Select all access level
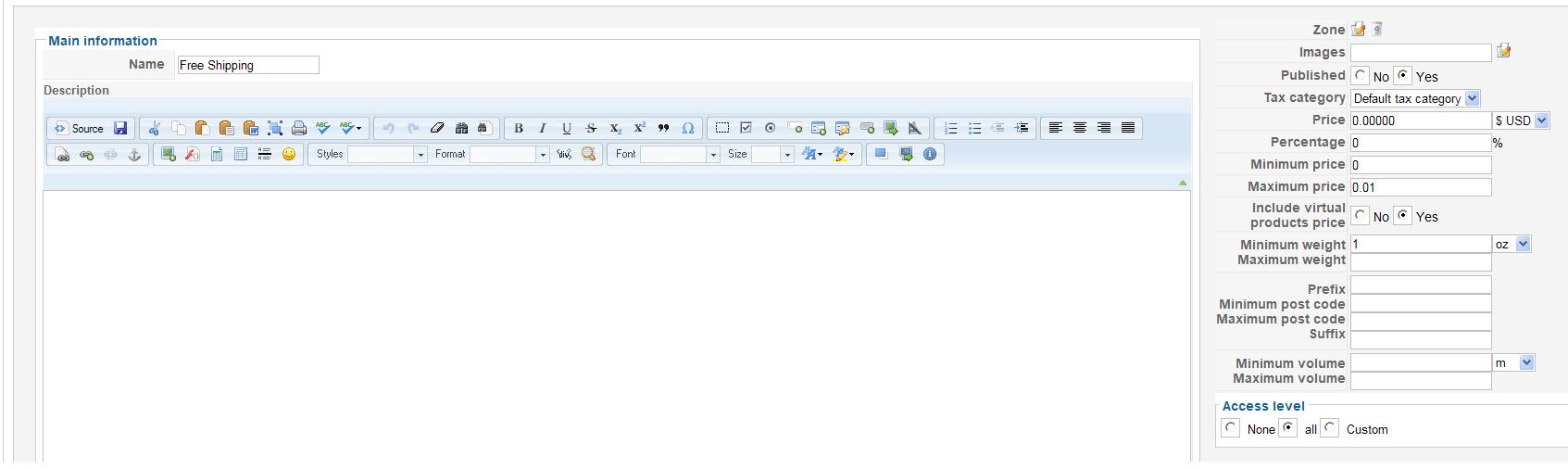1568x469 pixels. 1288,428
